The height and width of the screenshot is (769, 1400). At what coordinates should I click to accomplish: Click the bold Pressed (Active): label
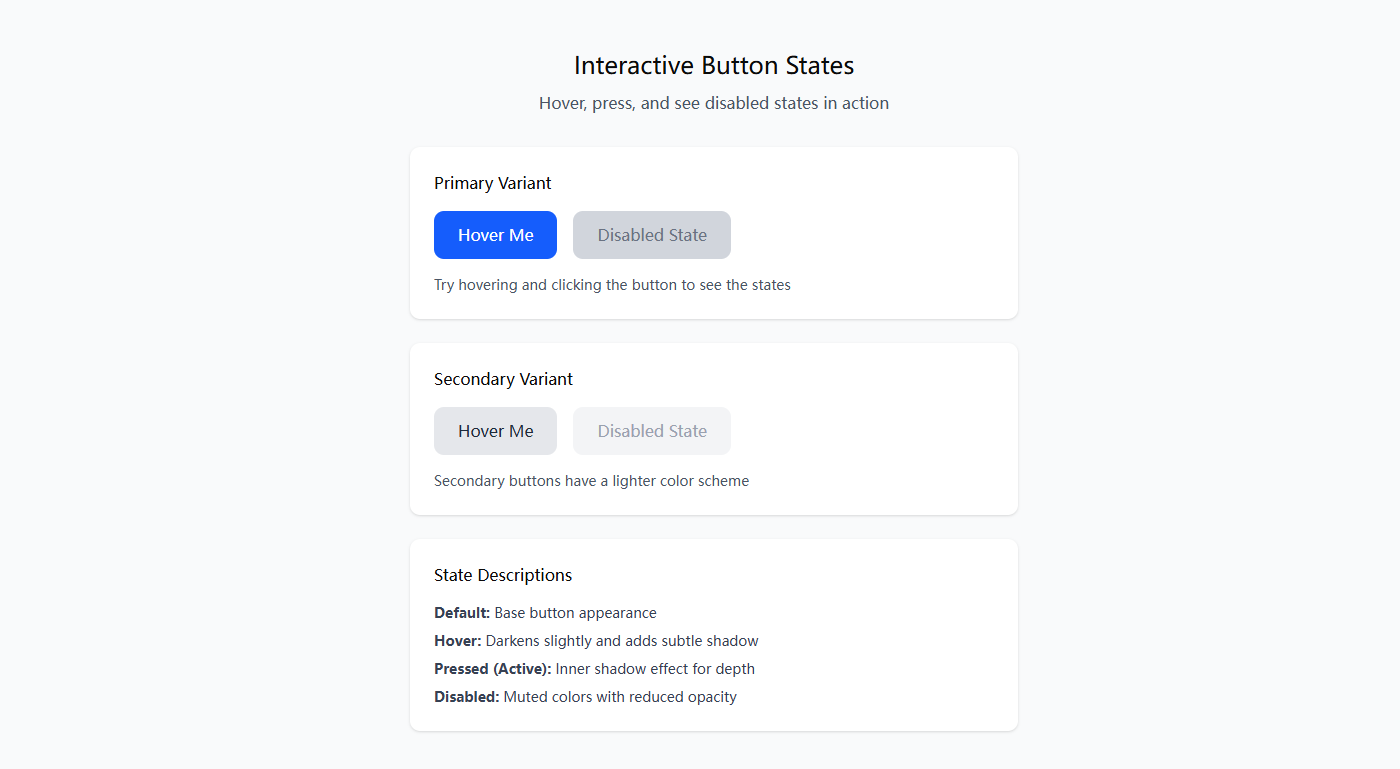[492, 669]
